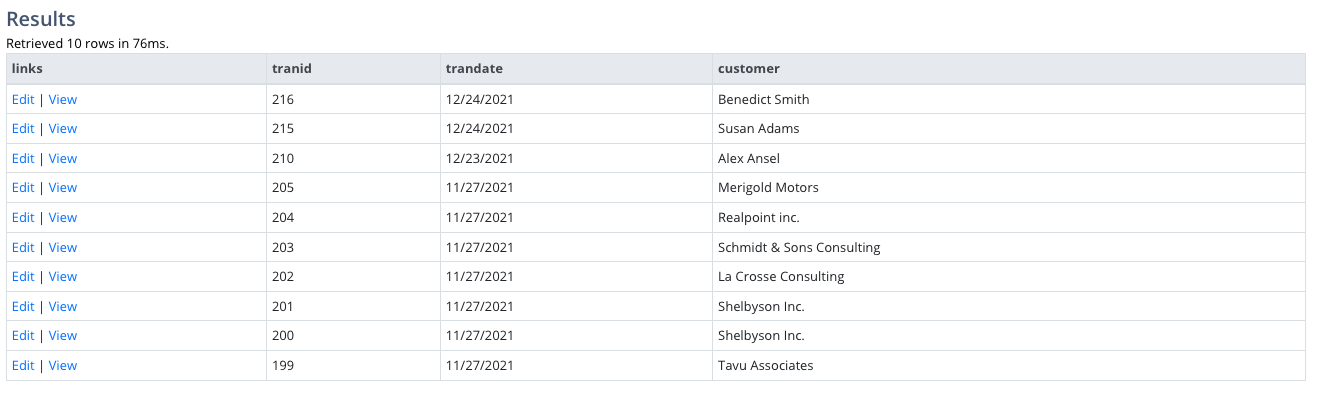The width and height of the screenshot is (1319, 398).
Task: View the La Crosse Consulting row
Action: 63,277
